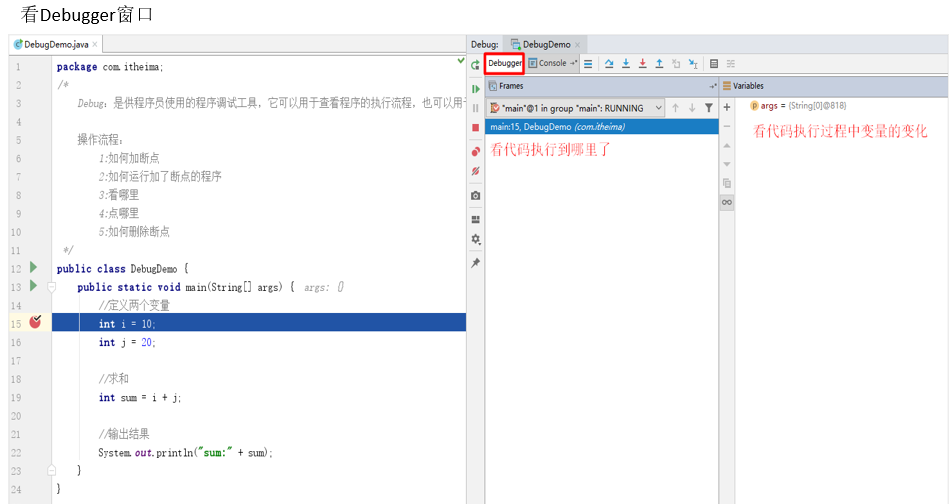Click the Step Over icon
This screenshot has width=949, height=504.
[x=609, y=64]
